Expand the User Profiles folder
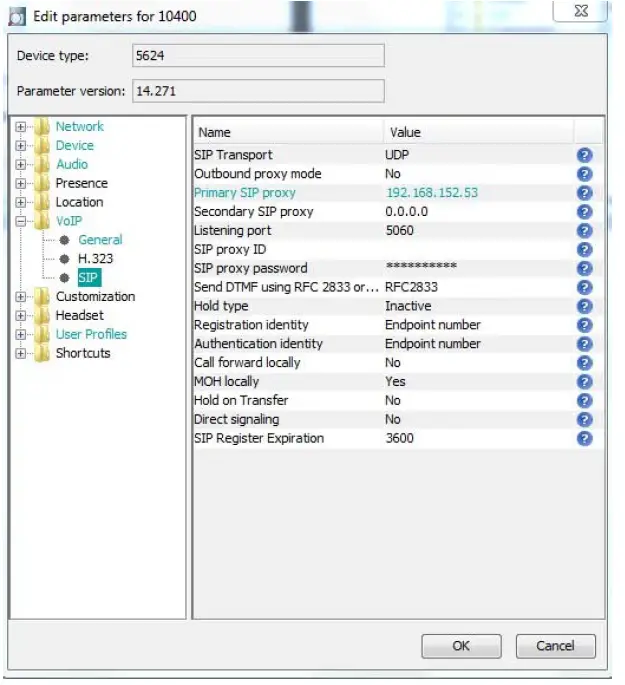Viewport: 625px width, 685px height. click(x=21, y=334)
